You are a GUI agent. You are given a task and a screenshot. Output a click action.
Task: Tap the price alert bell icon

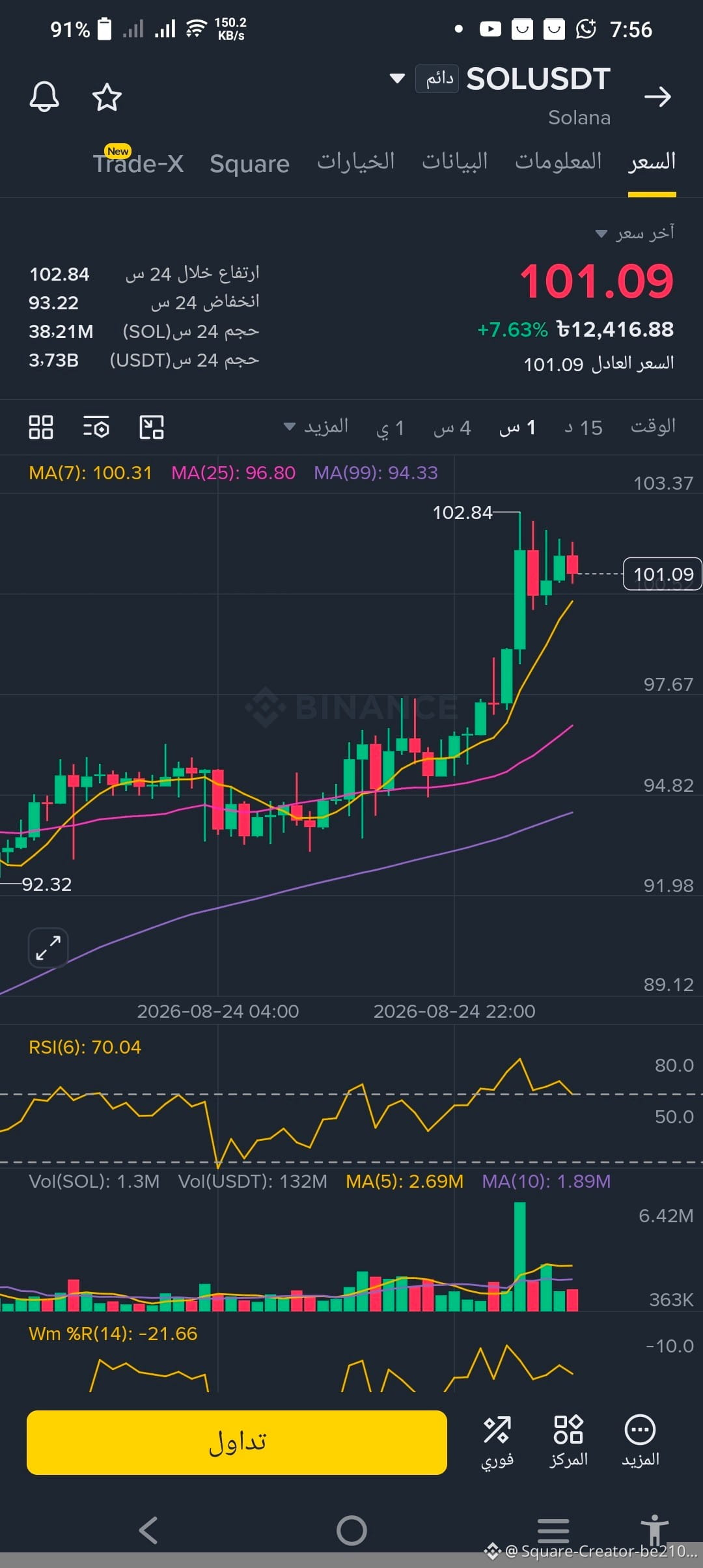coord(44,97)
